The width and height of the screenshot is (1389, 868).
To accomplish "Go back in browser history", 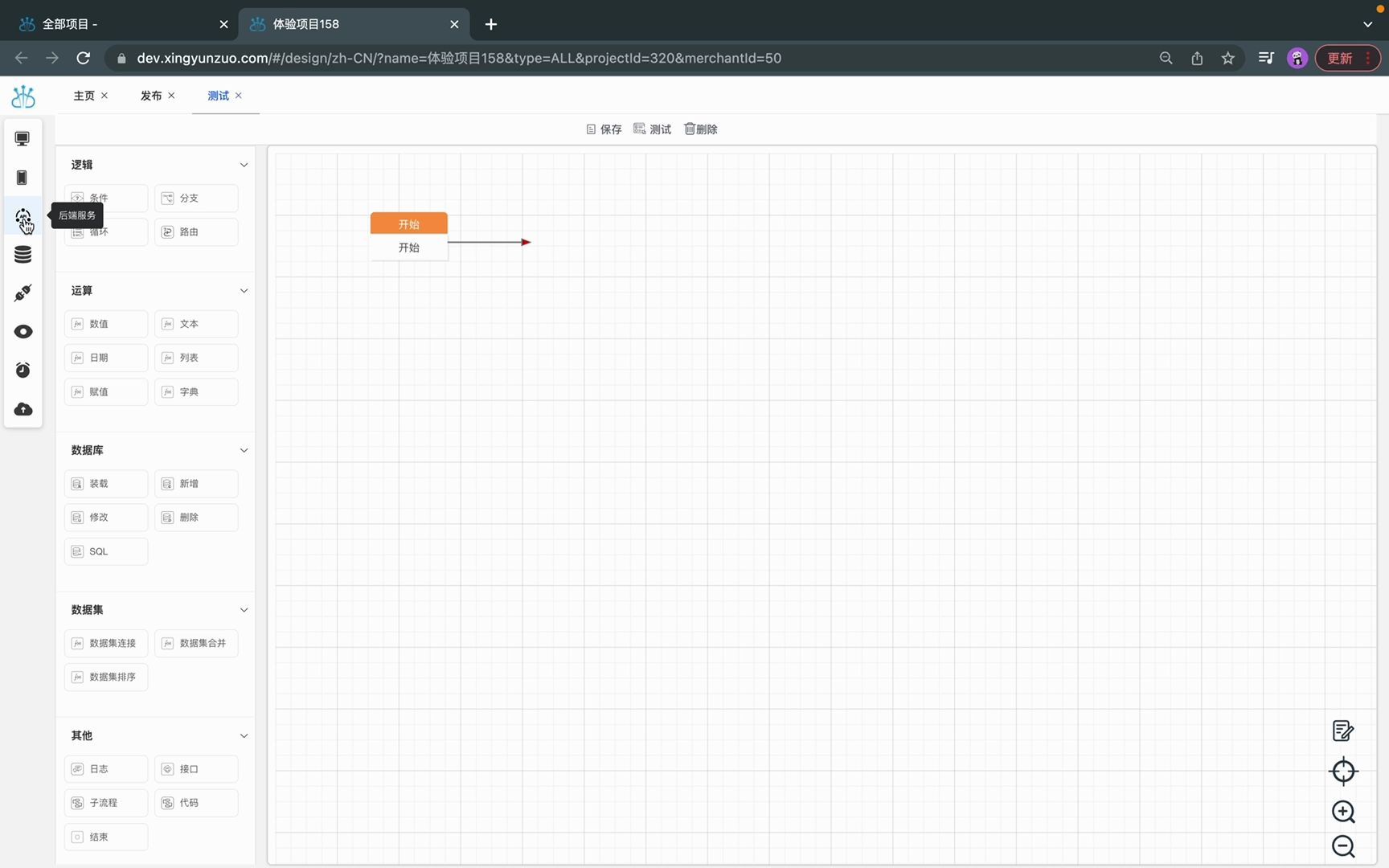I will (22, 58).
